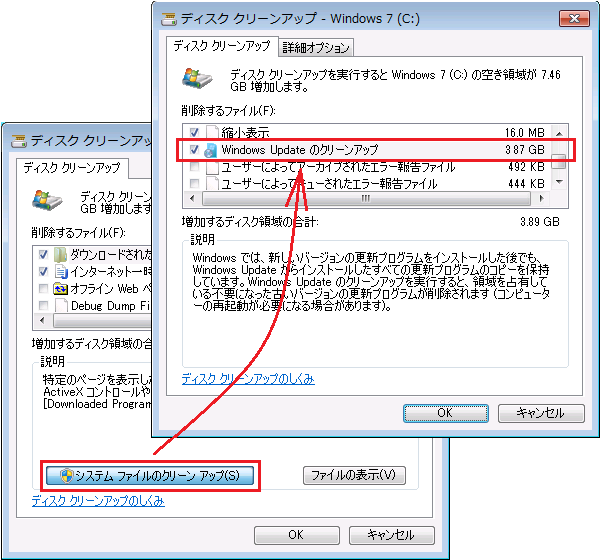Viewport: 600px width, 560px height.
Task: Check the ユーザーによってアーカイブされたエラー報告ファイル checkbox
Action: (194, 167)
